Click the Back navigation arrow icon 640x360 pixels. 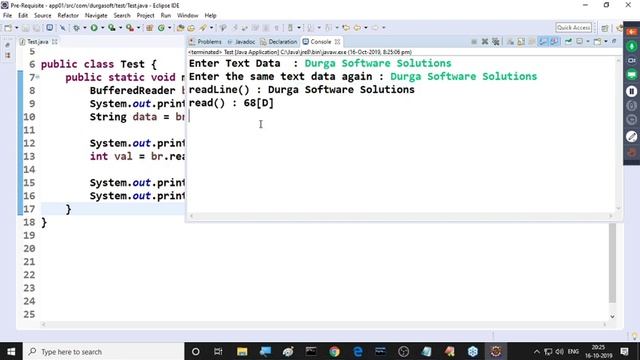click(x=357, y=28)
